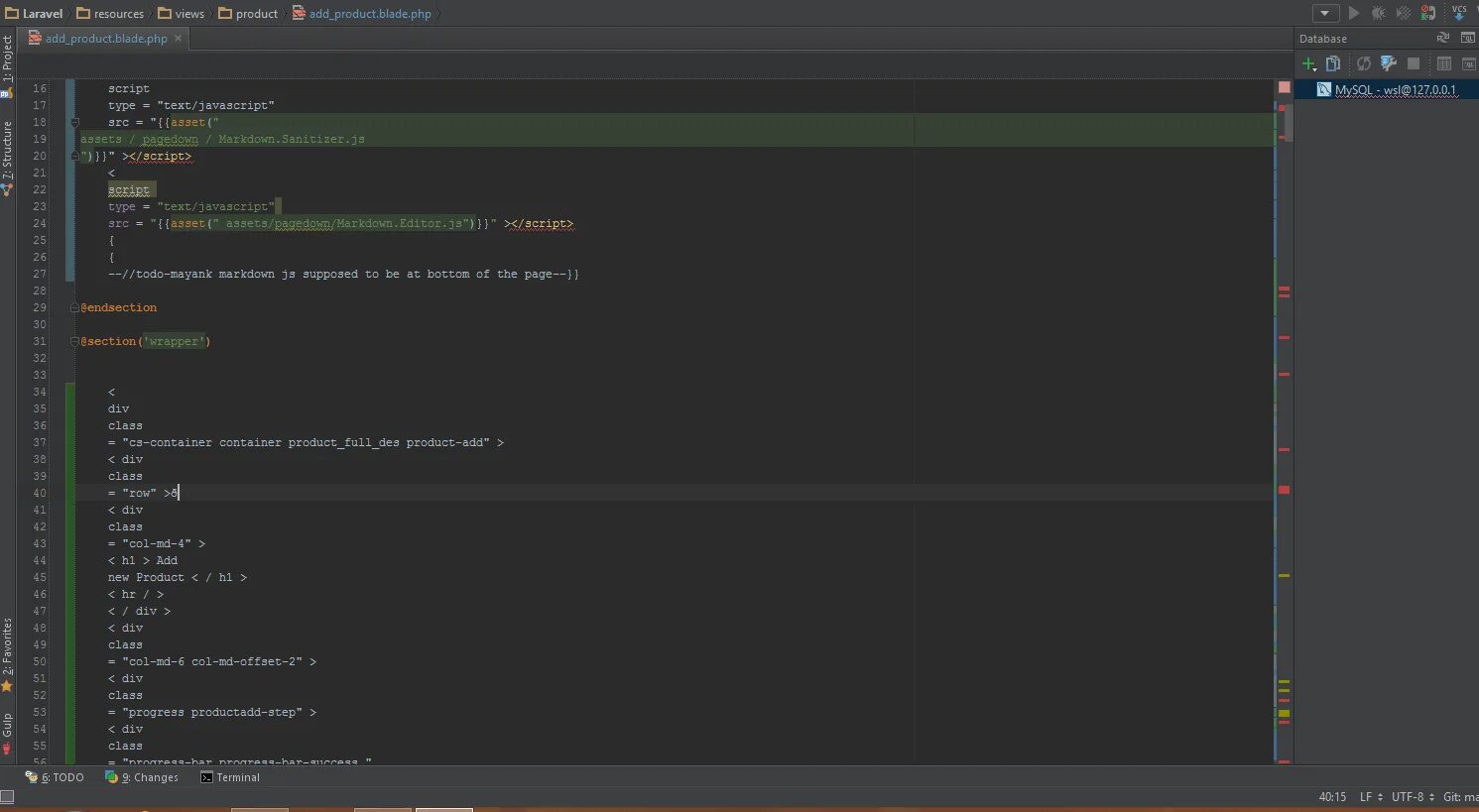
Task: Click the QL icon in Database header
Action: [x=1468, y=38]
